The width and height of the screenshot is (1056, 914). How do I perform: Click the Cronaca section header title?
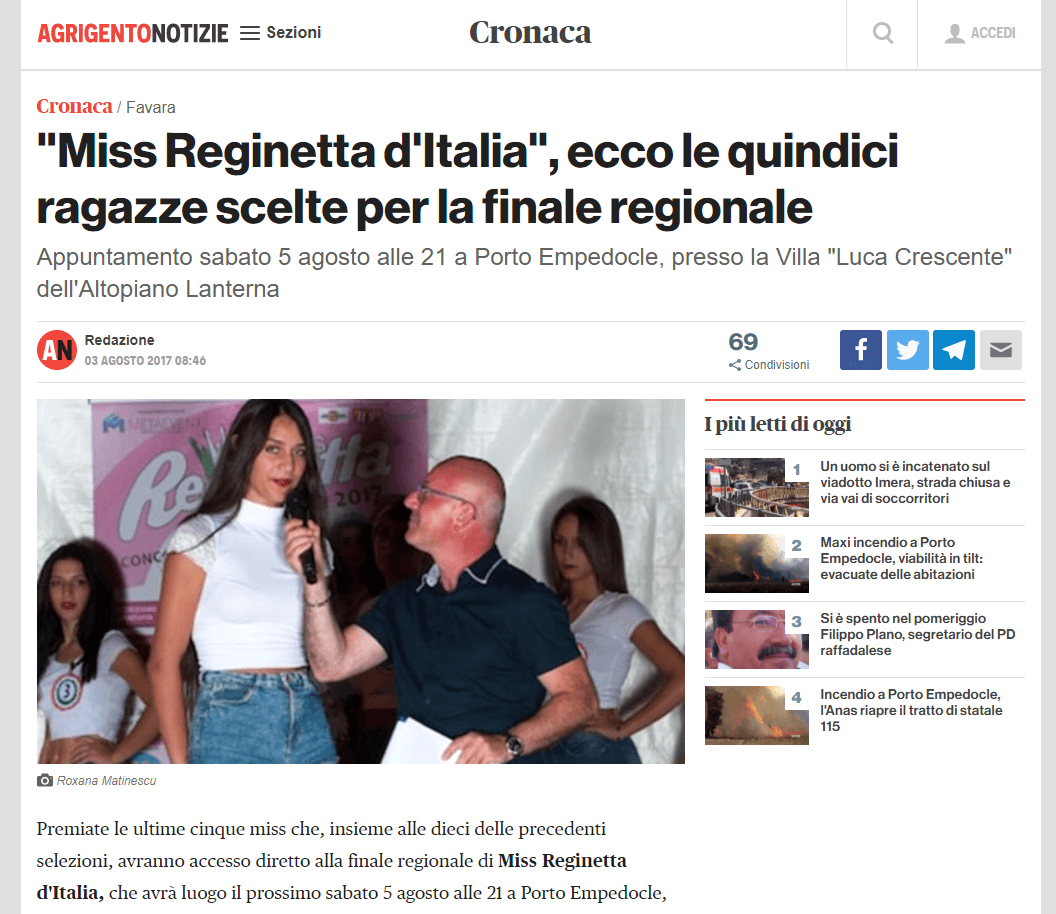(x=530, y=32)
